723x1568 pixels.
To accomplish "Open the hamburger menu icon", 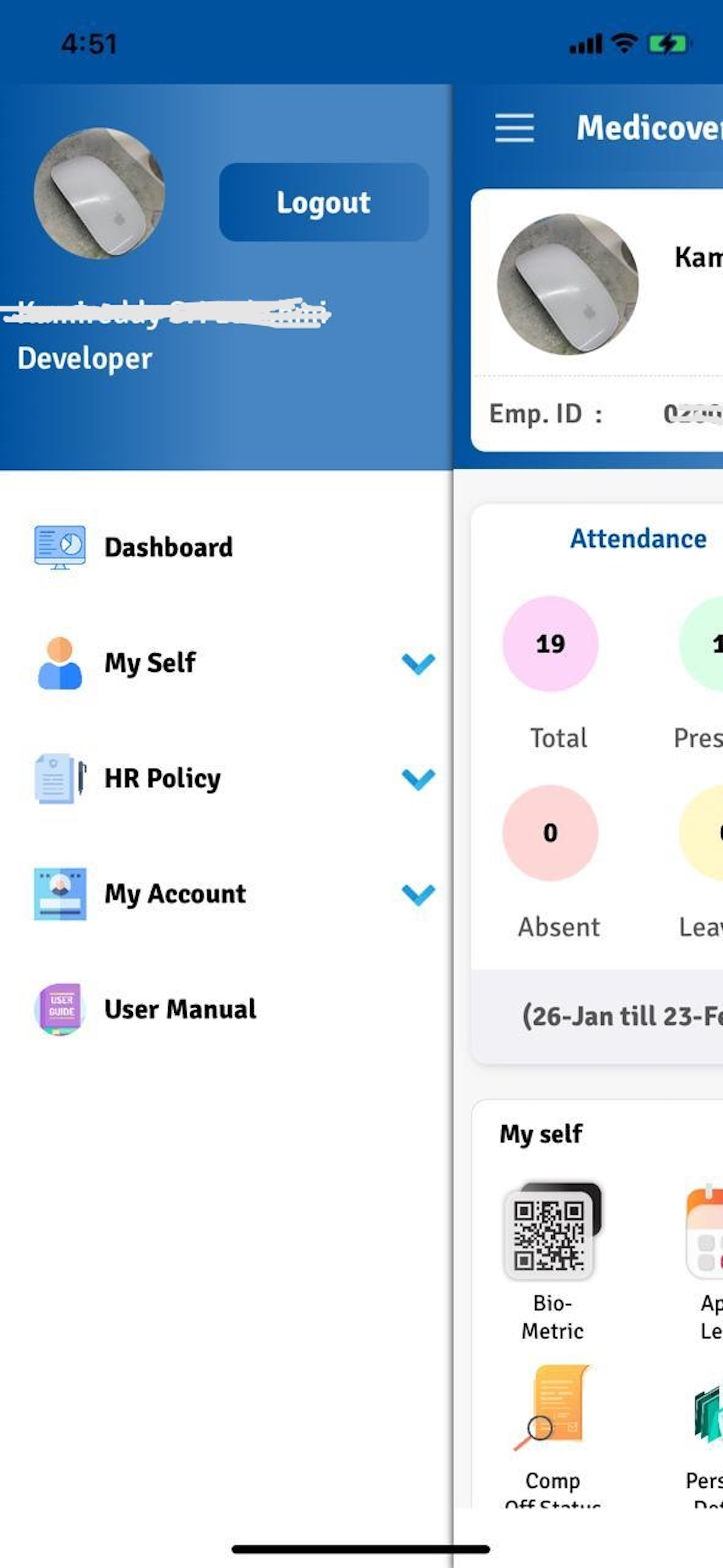I will click(515, 128).
